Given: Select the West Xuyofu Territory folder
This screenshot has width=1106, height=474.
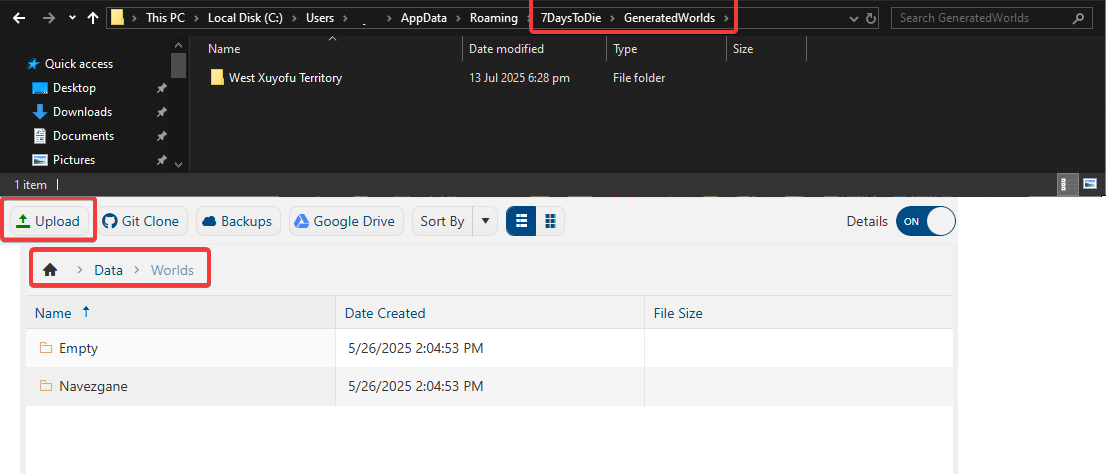Looking at the screenshot, I should click(285, 78).
